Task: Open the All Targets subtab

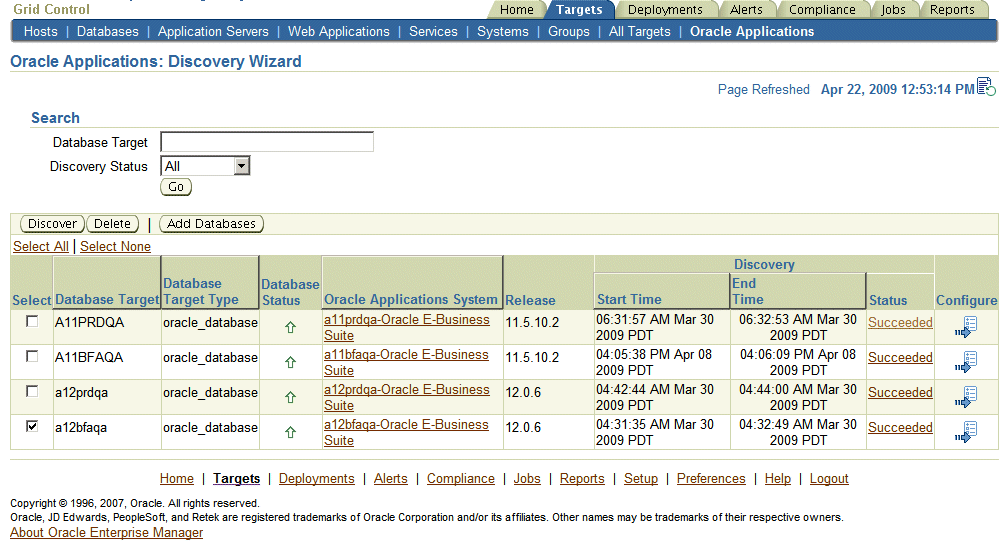Action: [x=640, y=31]
